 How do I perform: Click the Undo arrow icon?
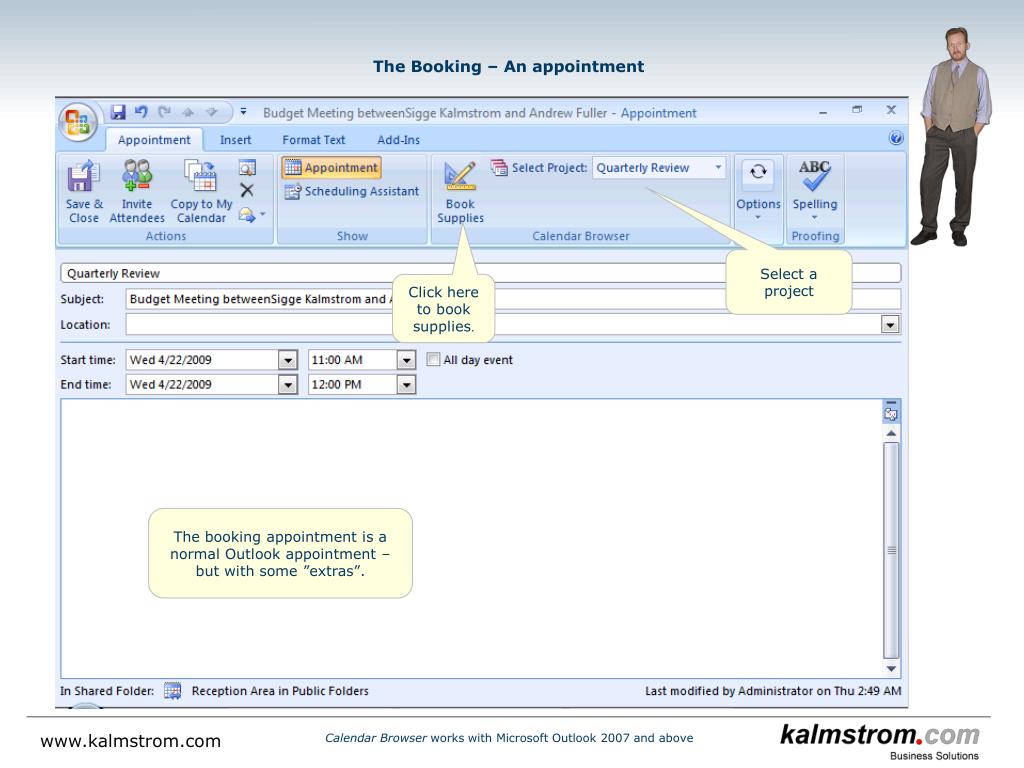tap(141, 112)
